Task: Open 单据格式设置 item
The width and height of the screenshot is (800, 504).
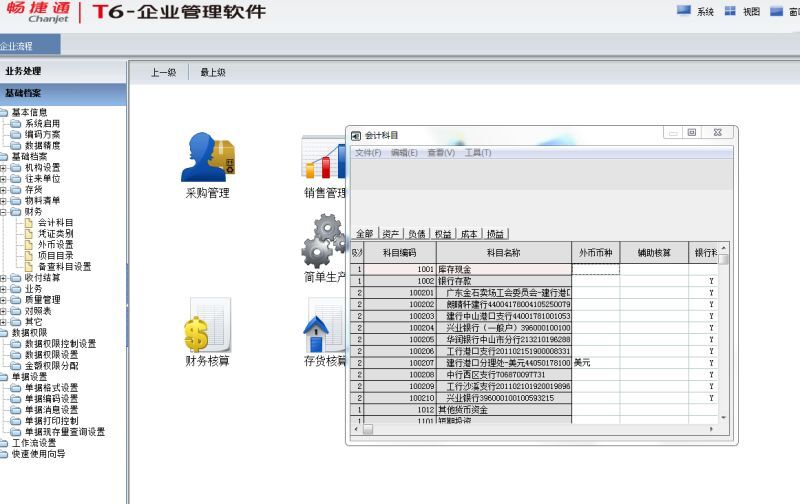Action: coord(51,388)
